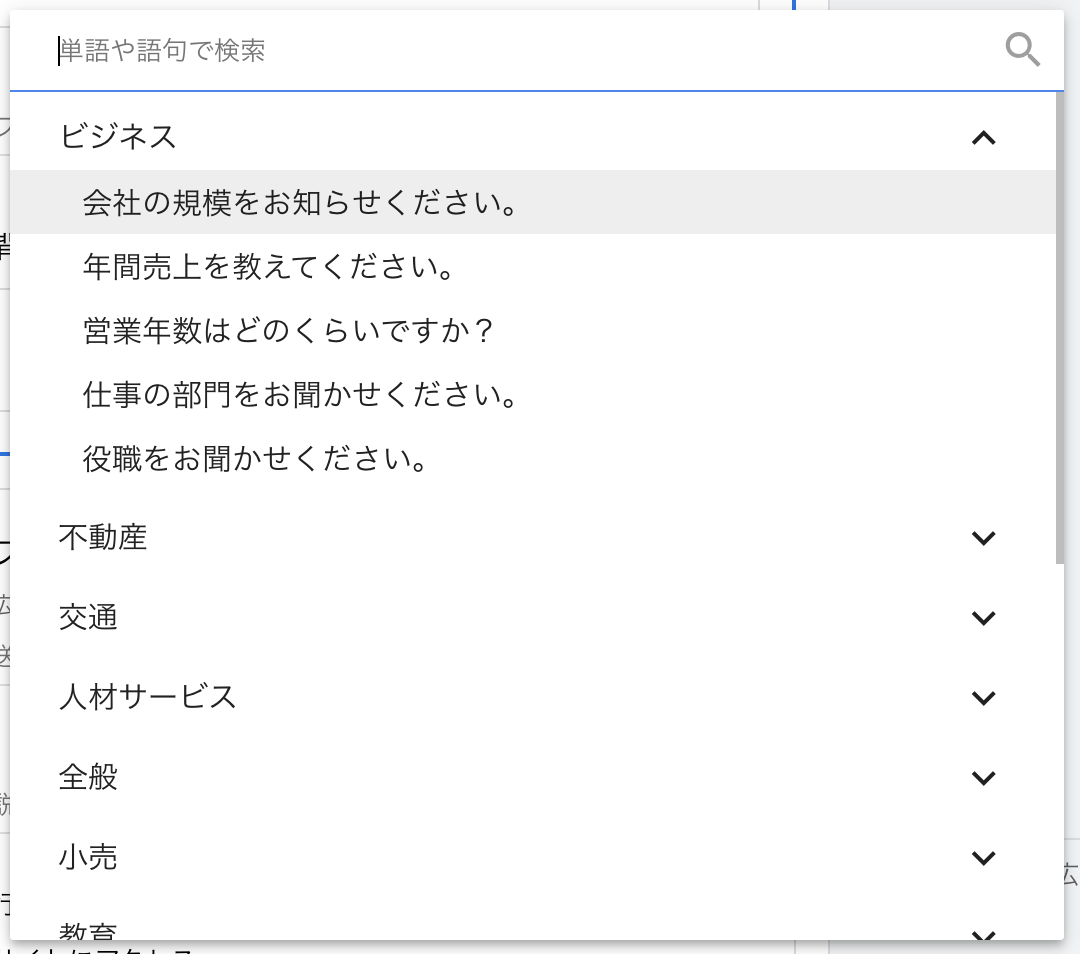Image resolution: width=1080 pixels, height=954 pixels.
Task: Open 人材サービス via its chevron icon
Action: pos(984,698)
